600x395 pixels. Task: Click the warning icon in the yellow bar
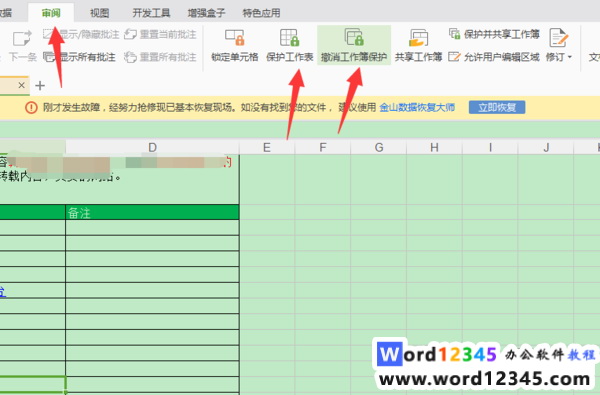pyautogui.click(x=31, y=108)
